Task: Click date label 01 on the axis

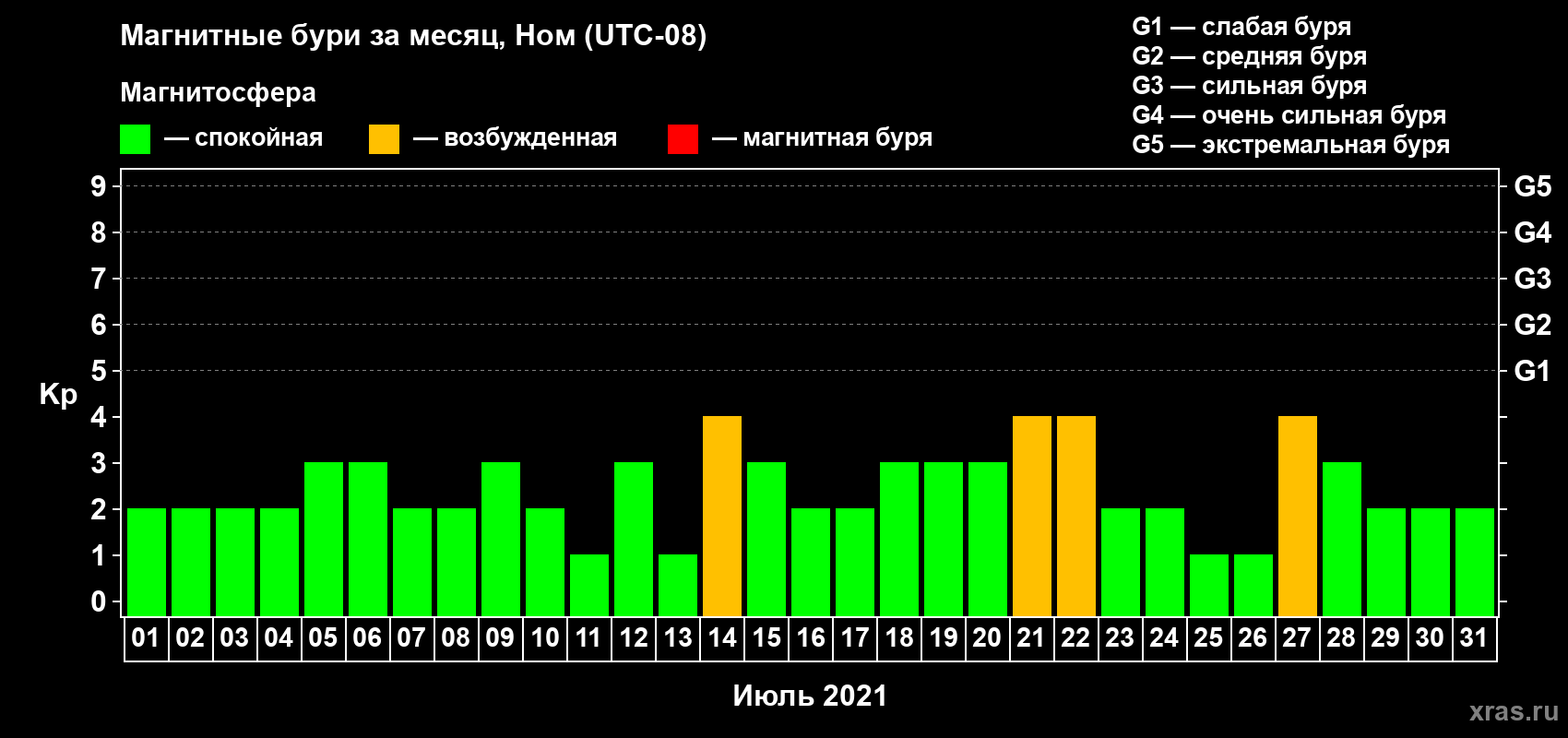Action: pyautogui.click(x=146, y=637)
